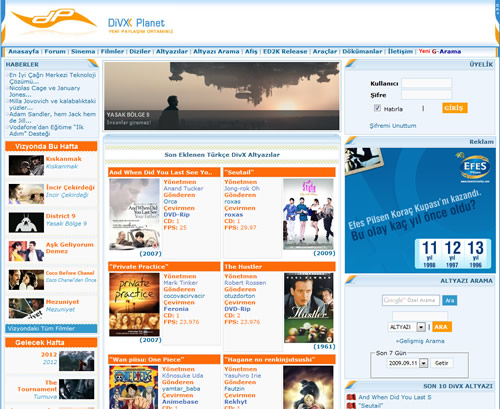The image size is (500, 409).
Task: Choose the 13 yıl 1996 answer
Action: 475,254
